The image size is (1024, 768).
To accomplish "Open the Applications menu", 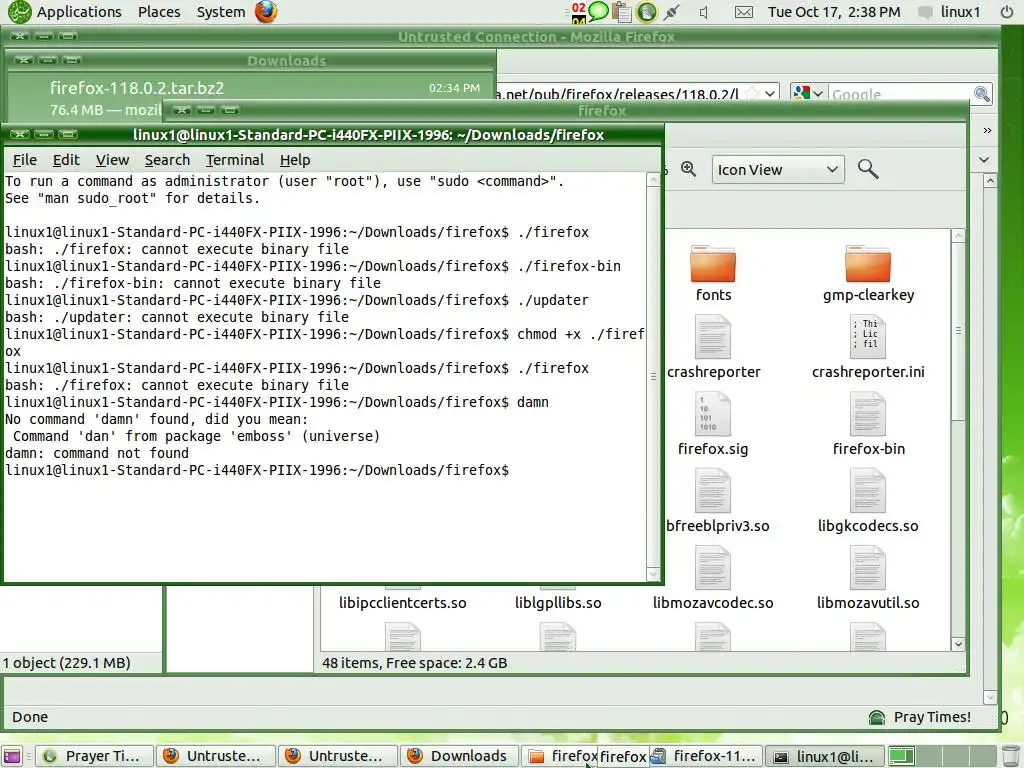I will coord(79,12).
